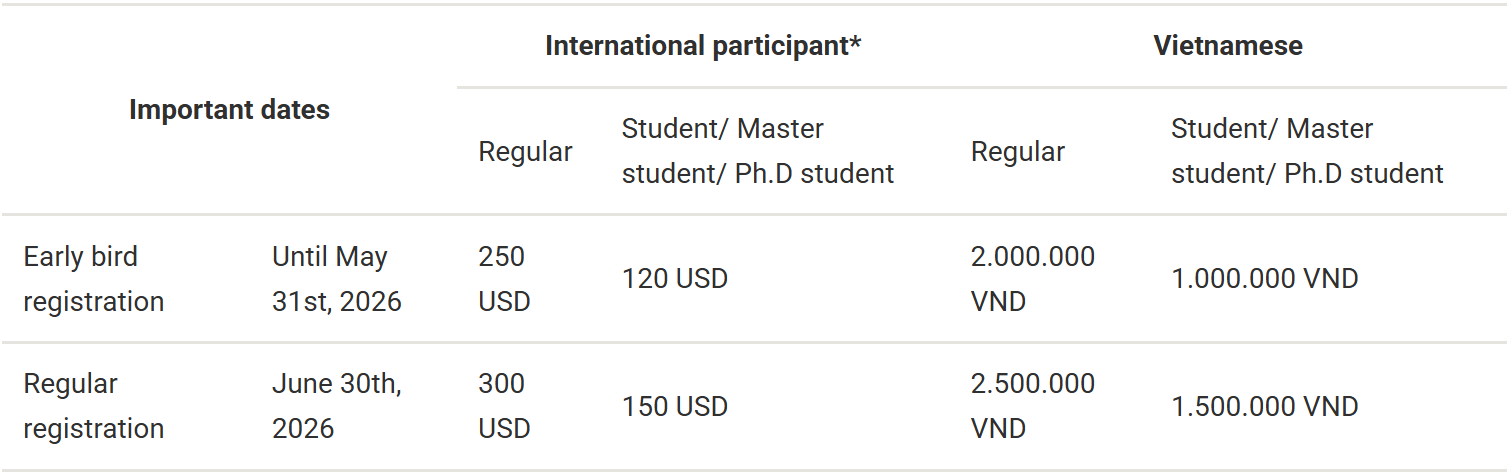Click the 250 USD fee cell
Screen dimensions: 1509x473
504,279
